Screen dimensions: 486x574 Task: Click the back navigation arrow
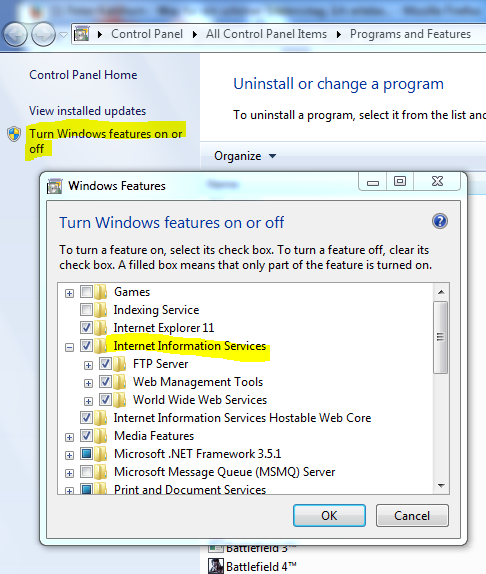click(x=15, y=35)
